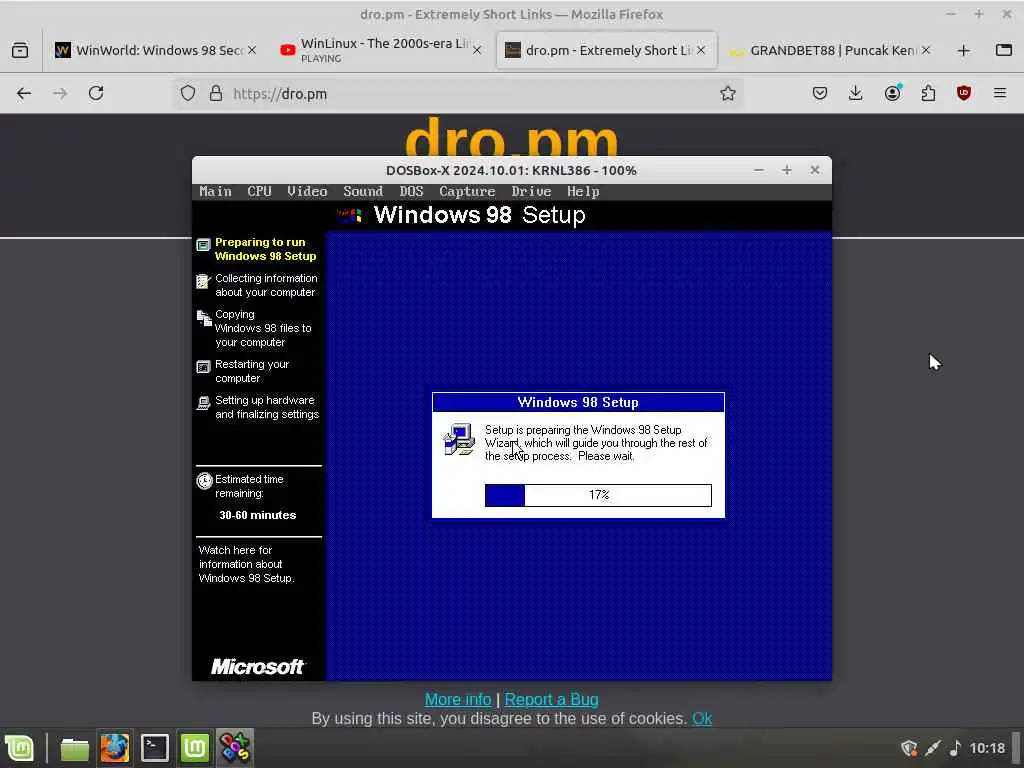Open the file manager from taskbar
Viewport: 1024px width, 768px height.
coord(74,748)
